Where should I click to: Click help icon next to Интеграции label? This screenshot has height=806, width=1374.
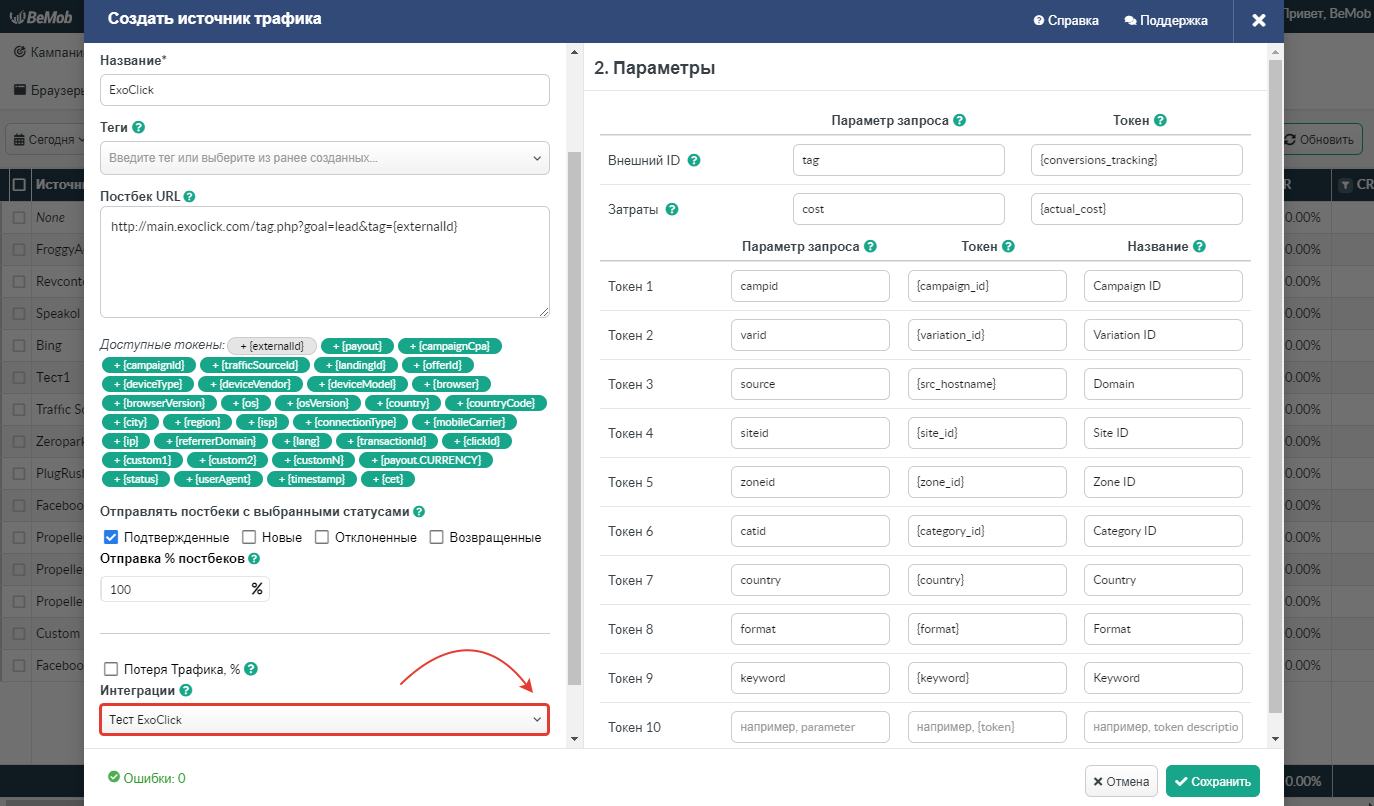pos(186,691)
